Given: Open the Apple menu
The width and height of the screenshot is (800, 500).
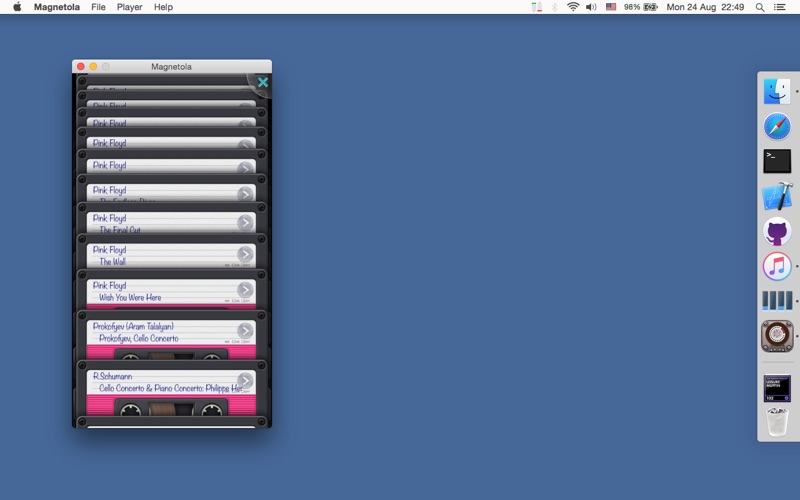Looking at the screenshot, I should (17, 7).
